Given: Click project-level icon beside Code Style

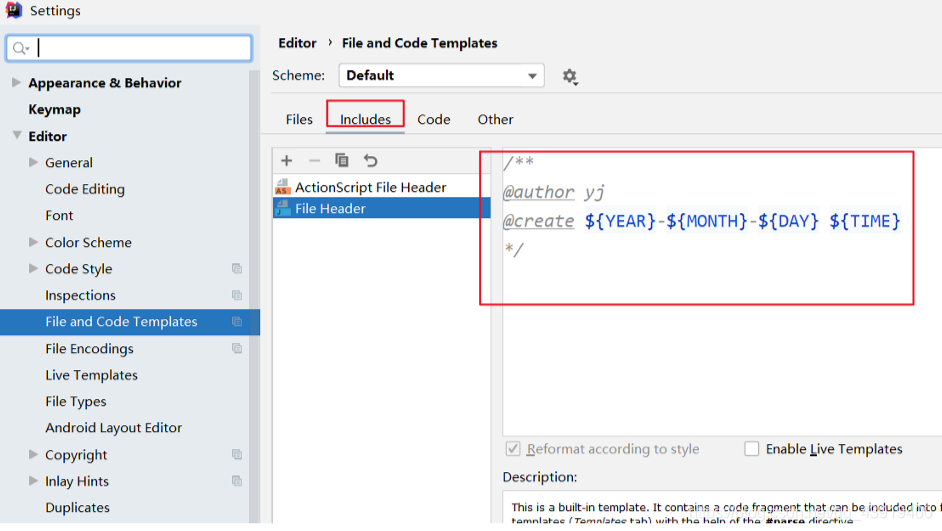Looking at the screenshot, I should 237,269.
